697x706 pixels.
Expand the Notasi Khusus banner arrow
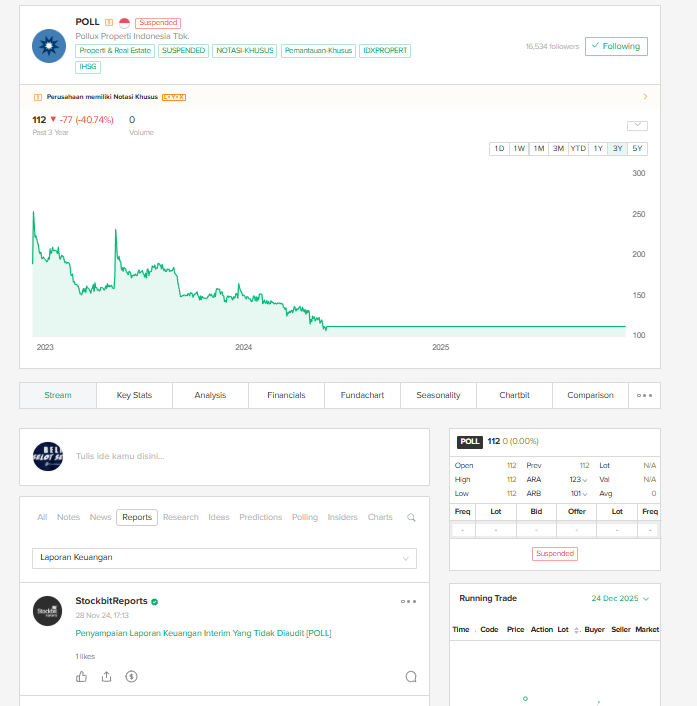[x=645, y=96]
